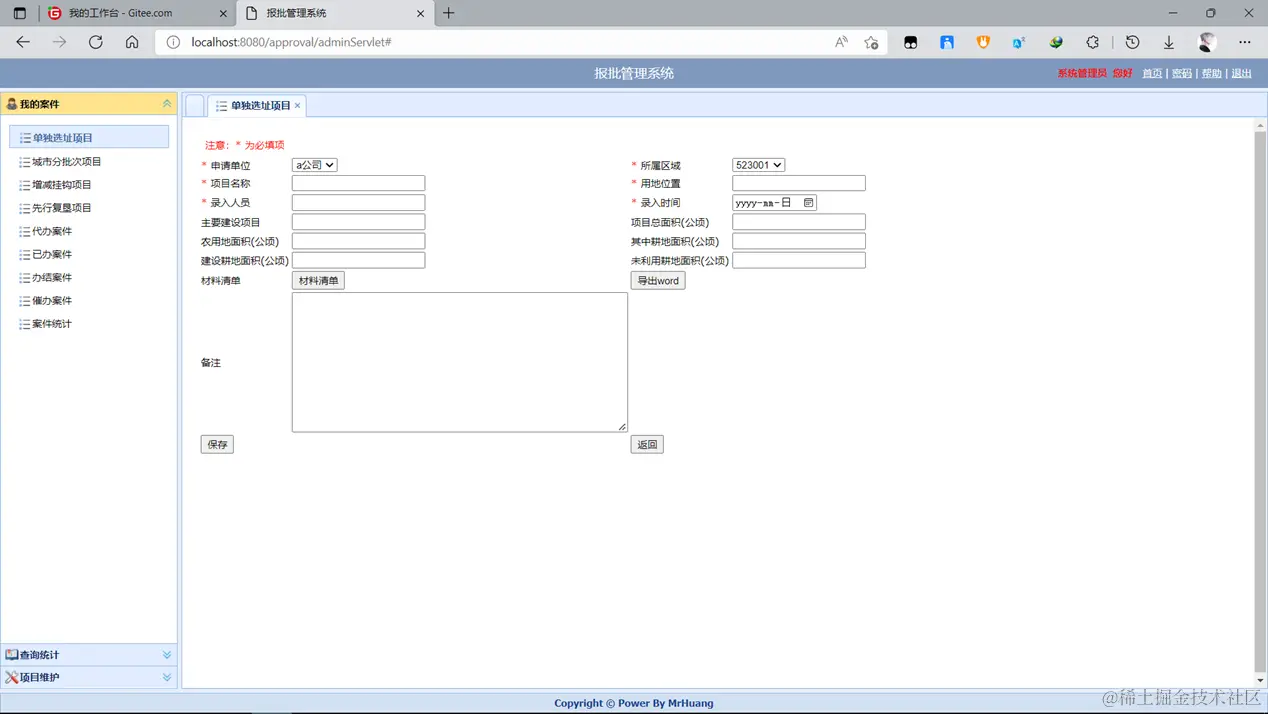Open the browser extensions puzzle icon
1268x714 pixels.
tap(1093, 42)
